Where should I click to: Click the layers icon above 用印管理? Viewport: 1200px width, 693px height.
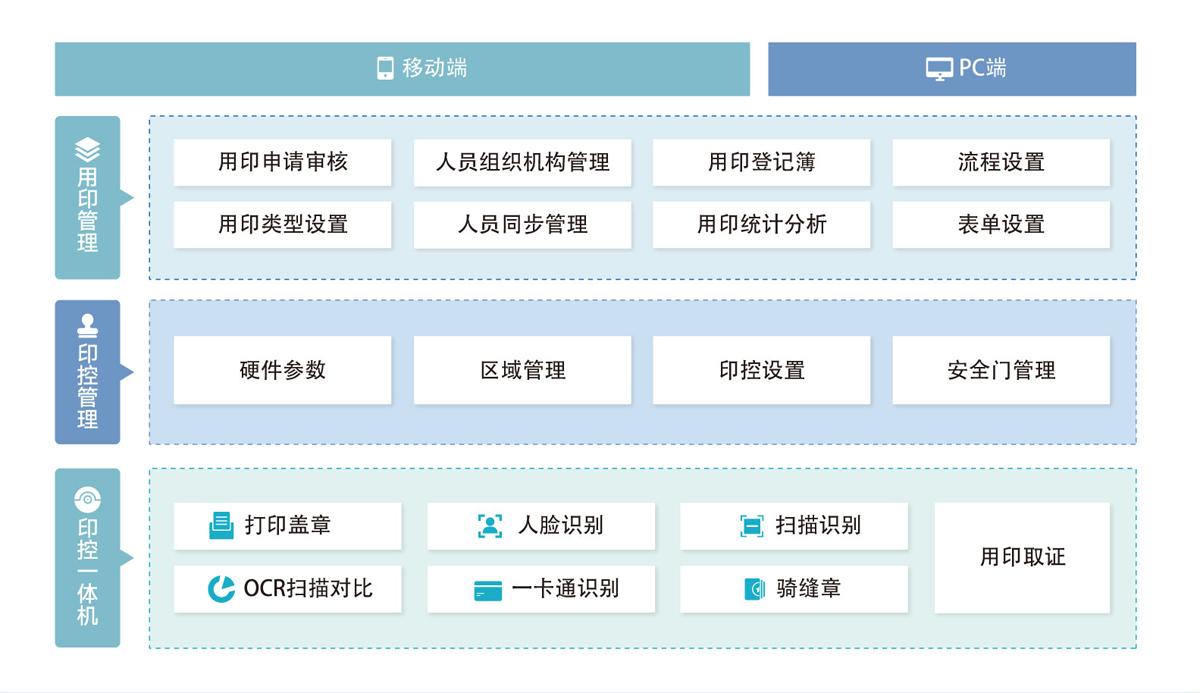click(88, 149)
